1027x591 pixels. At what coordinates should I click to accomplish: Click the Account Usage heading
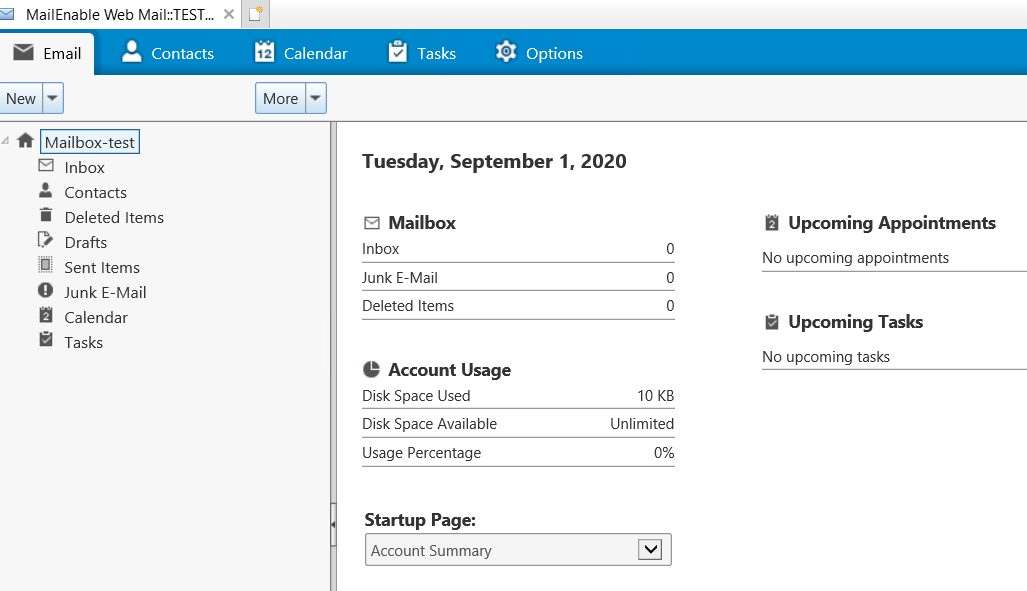[449, 370]
